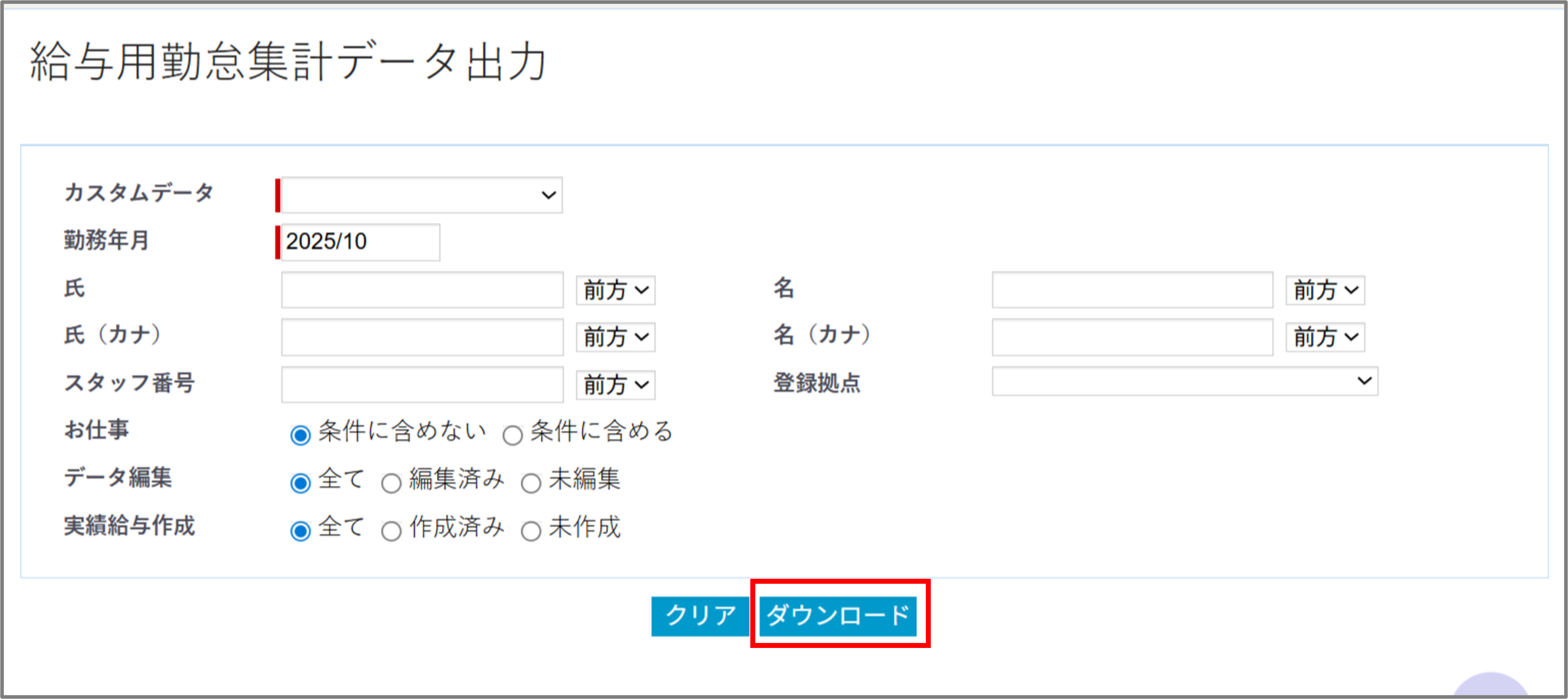Focus the 氏（カナ） text input
The image size is (1568, 699).
click(x=422, y=337)
